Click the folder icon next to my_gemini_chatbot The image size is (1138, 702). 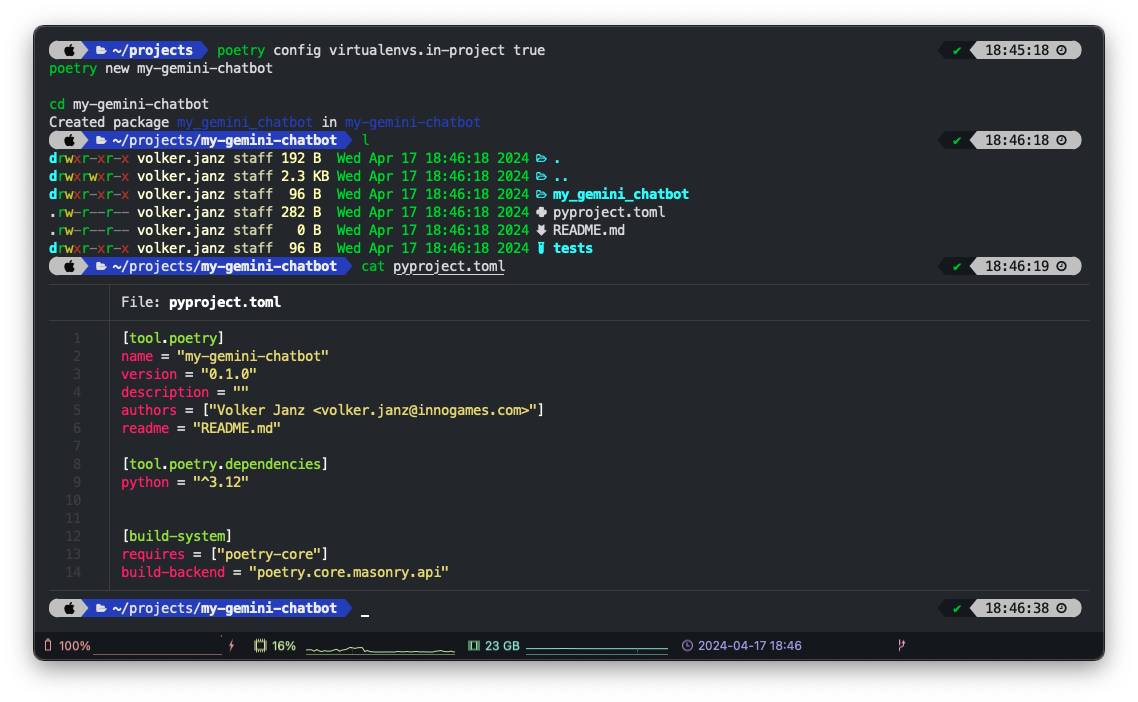541,194
